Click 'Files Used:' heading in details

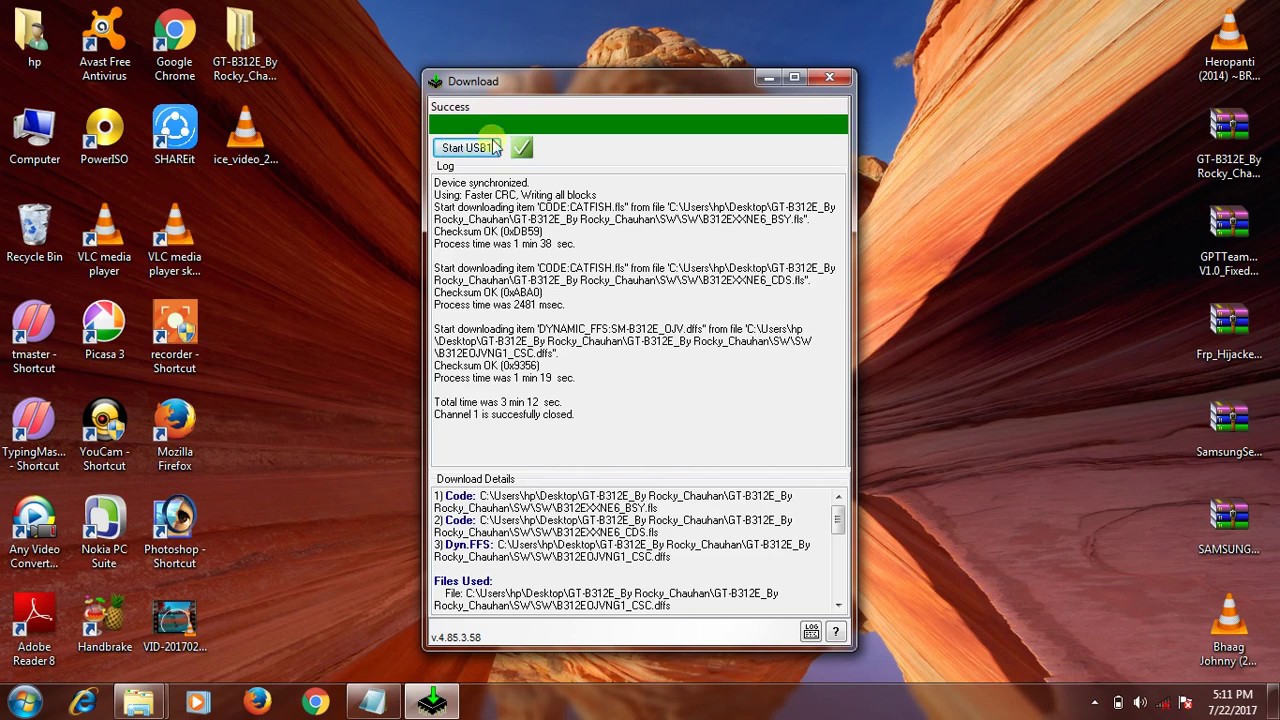pyautogui.click(x=463, y=581)
